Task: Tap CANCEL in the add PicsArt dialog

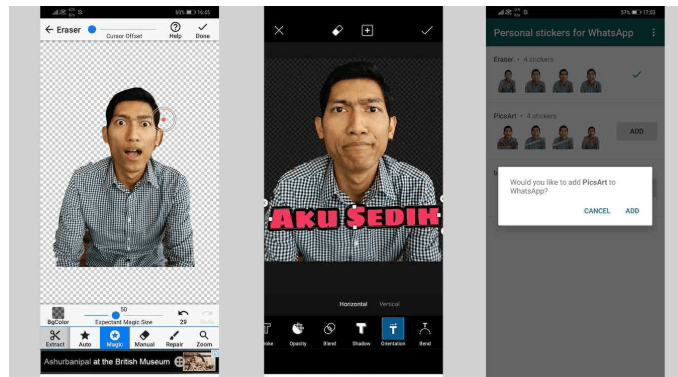Action: pos(597,211)
